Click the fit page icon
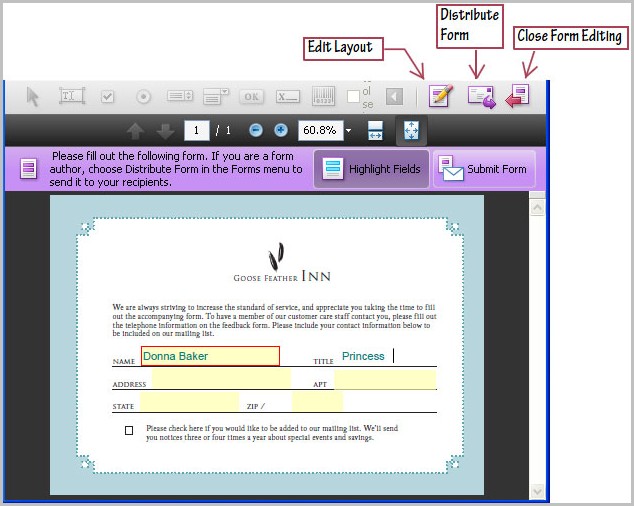 coord(411,131)
